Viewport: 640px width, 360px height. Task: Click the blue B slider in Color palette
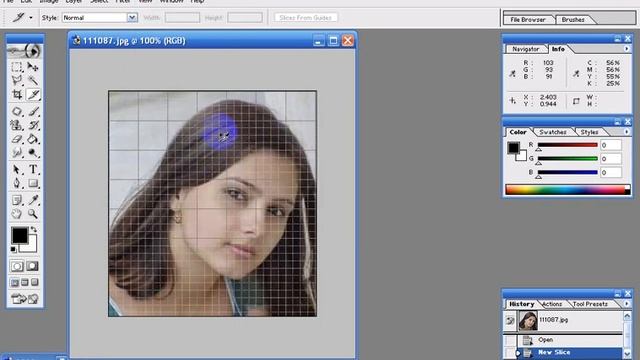point(567,173)
